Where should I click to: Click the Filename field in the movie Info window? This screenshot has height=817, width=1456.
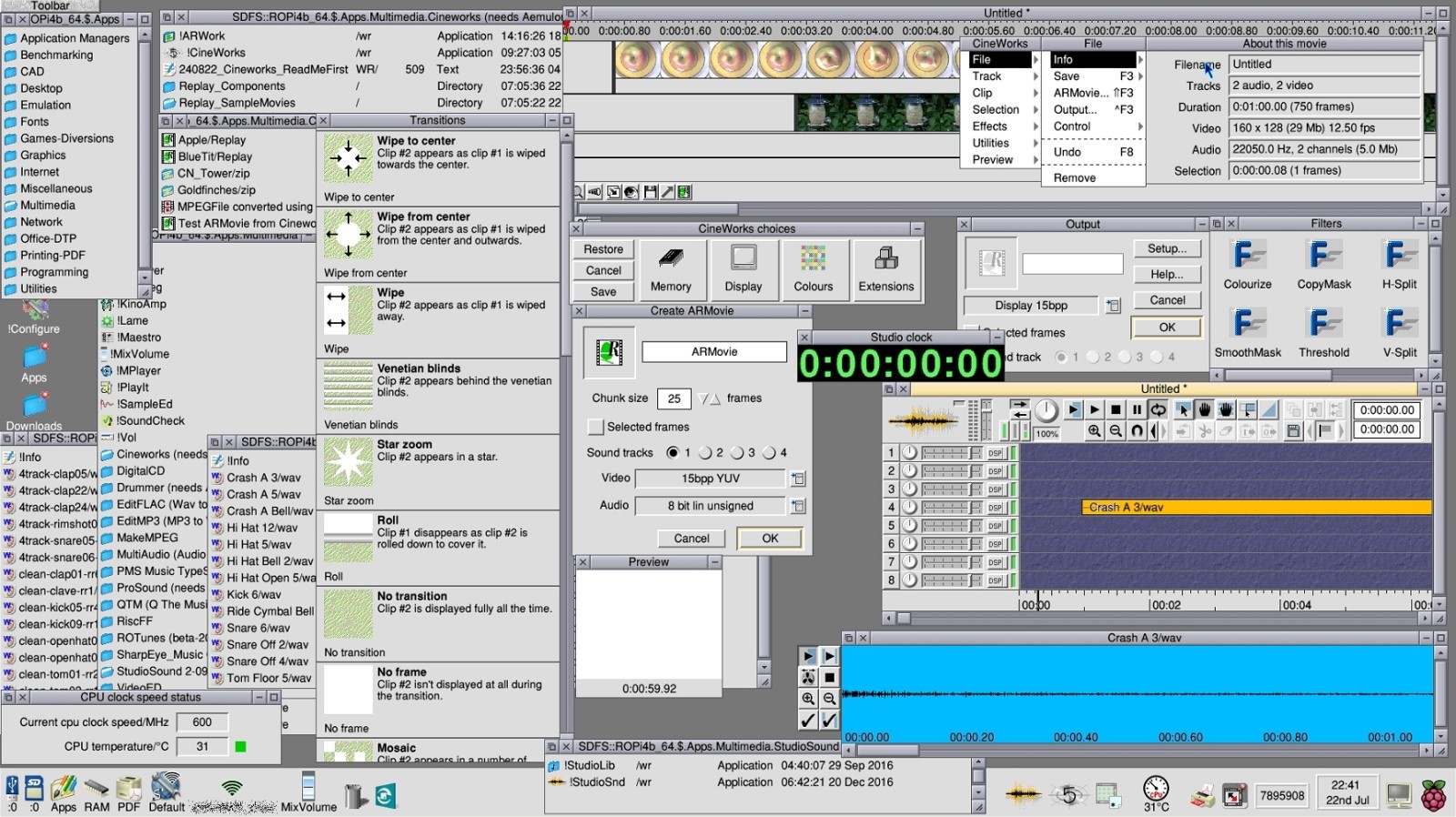pyautogui.click(x=1324, y=65)
